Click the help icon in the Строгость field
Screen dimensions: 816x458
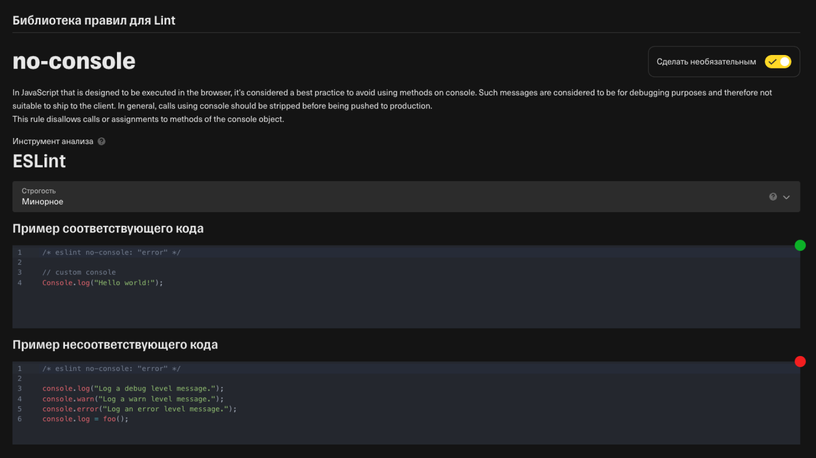coord(773,197)
